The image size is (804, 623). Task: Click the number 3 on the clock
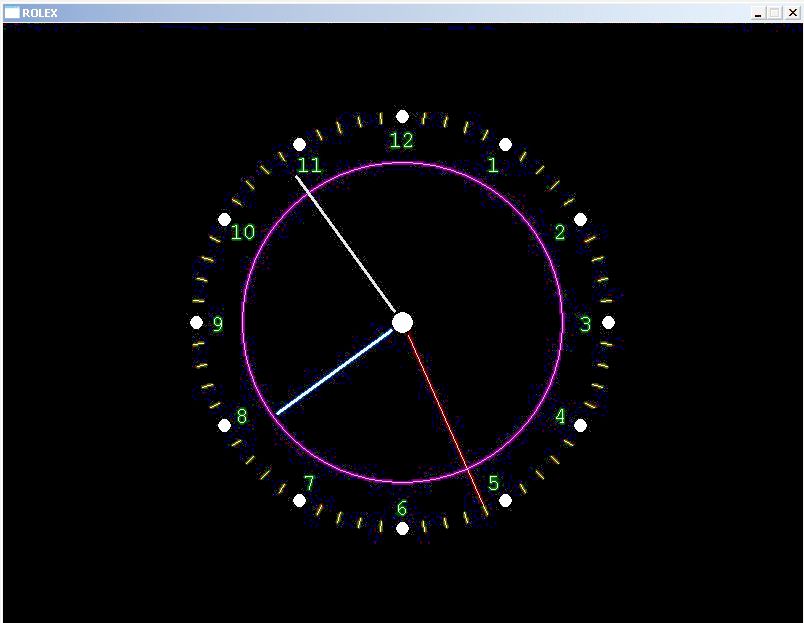pos(585,324)
